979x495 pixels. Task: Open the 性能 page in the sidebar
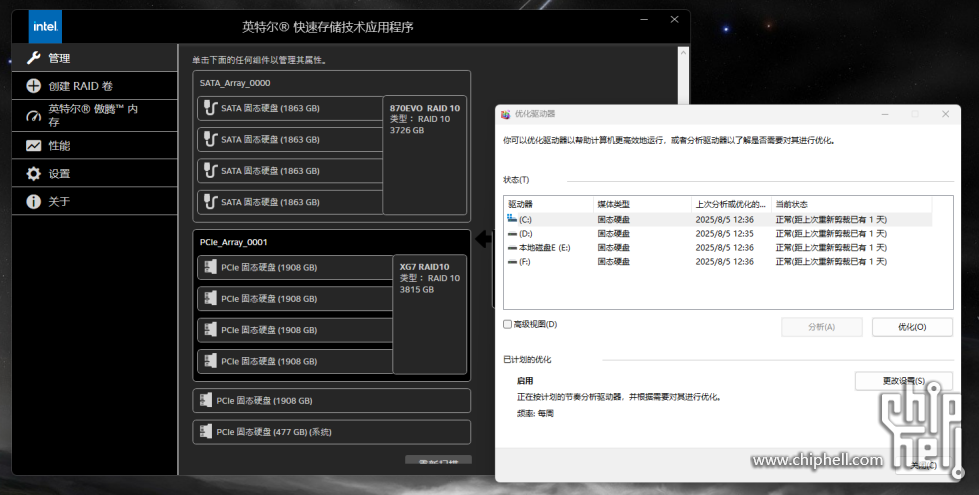[94, 145]
